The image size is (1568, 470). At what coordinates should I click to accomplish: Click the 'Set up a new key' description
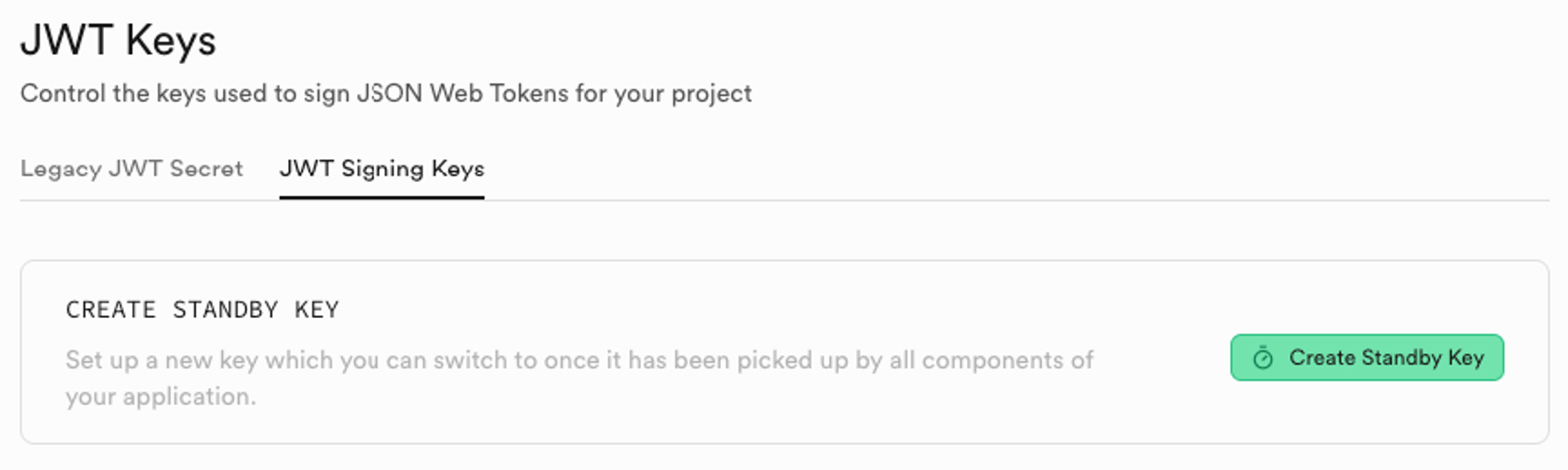(579, 360)
